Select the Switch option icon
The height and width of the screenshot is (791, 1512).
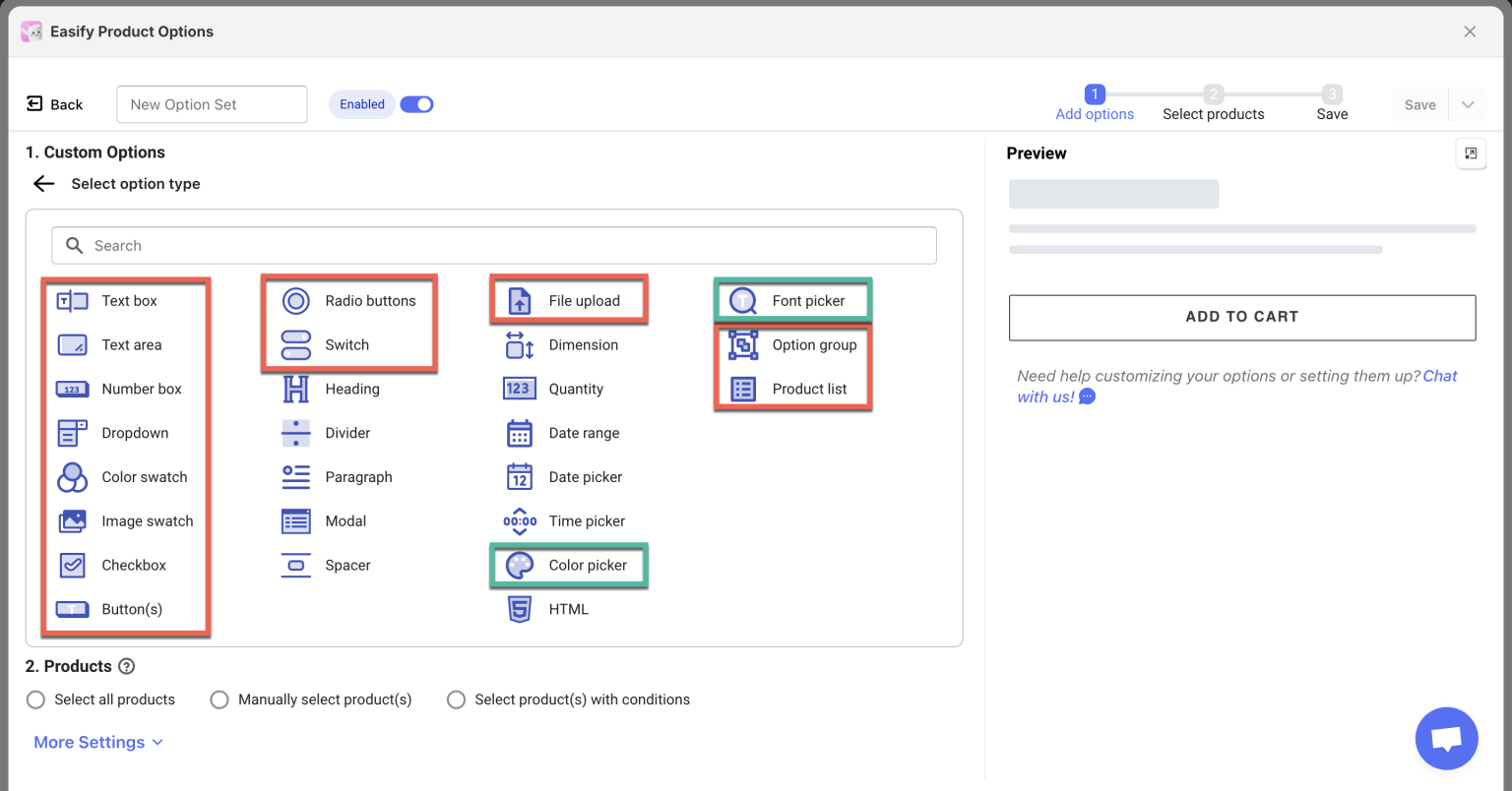point(296,345)
